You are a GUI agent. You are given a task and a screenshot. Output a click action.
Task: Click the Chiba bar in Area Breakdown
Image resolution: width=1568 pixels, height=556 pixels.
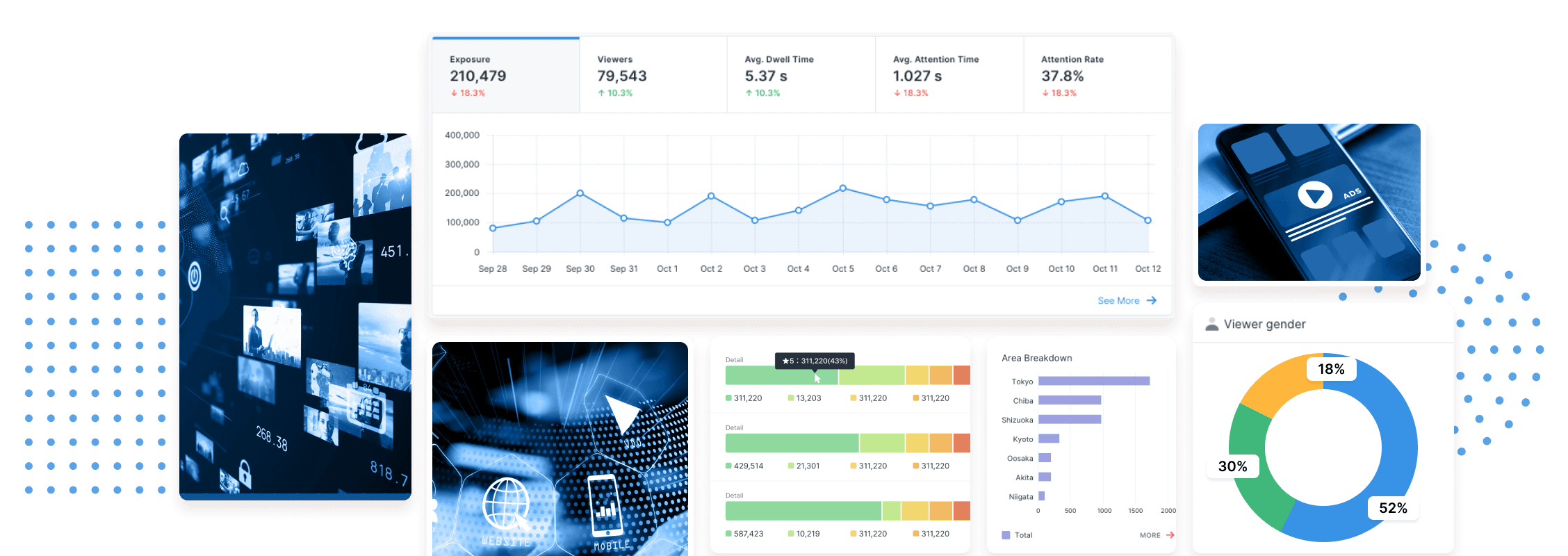[1070, 400]
